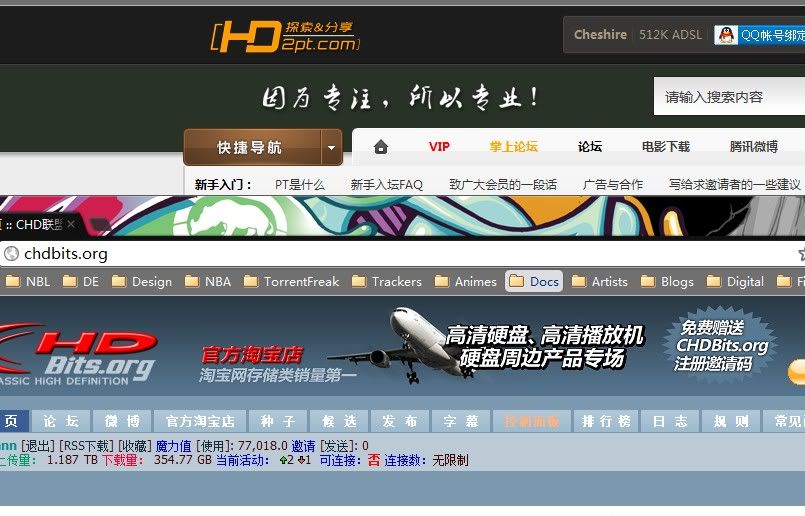The image size is (805, 516).
Task: Open the NBL bookmark folder
Action: [x=28, y=281]
